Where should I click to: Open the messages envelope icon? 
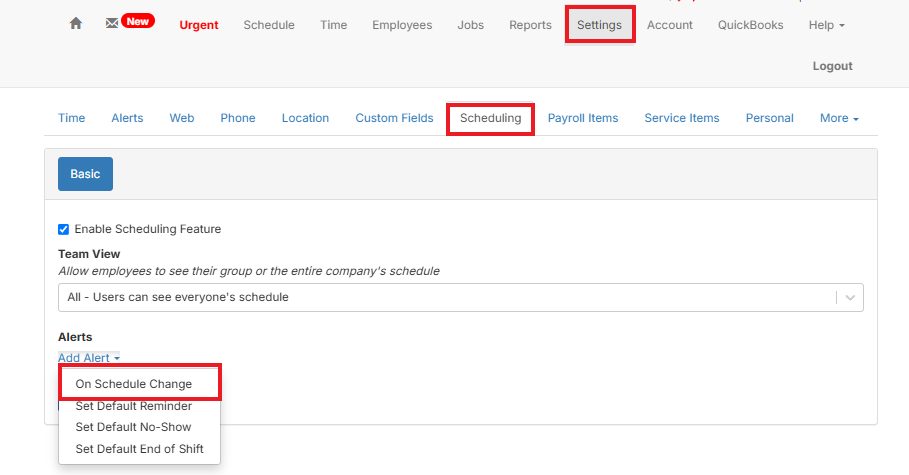112,24
